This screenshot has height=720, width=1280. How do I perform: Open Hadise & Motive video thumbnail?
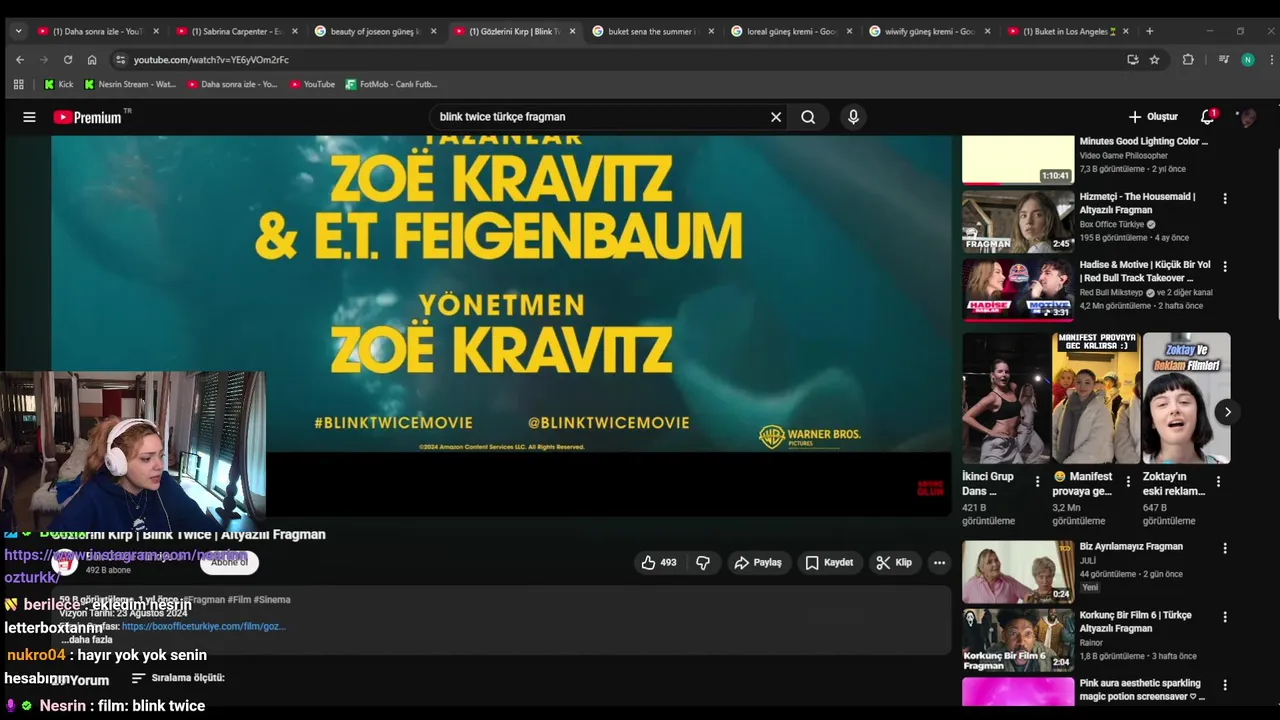tap(1018, 290)
